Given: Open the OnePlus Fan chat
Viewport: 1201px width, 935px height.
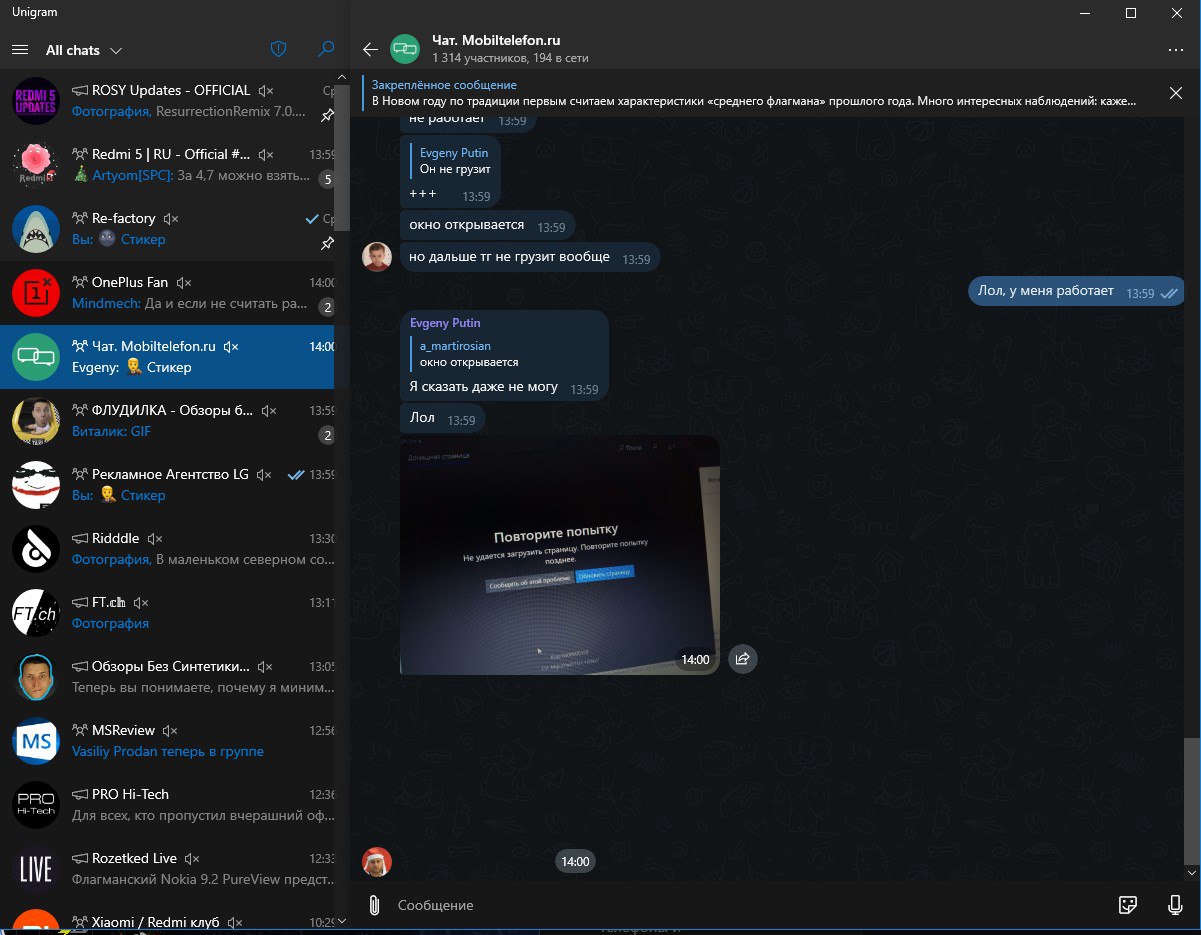Looking at the screenshot, I should point(168,293).
